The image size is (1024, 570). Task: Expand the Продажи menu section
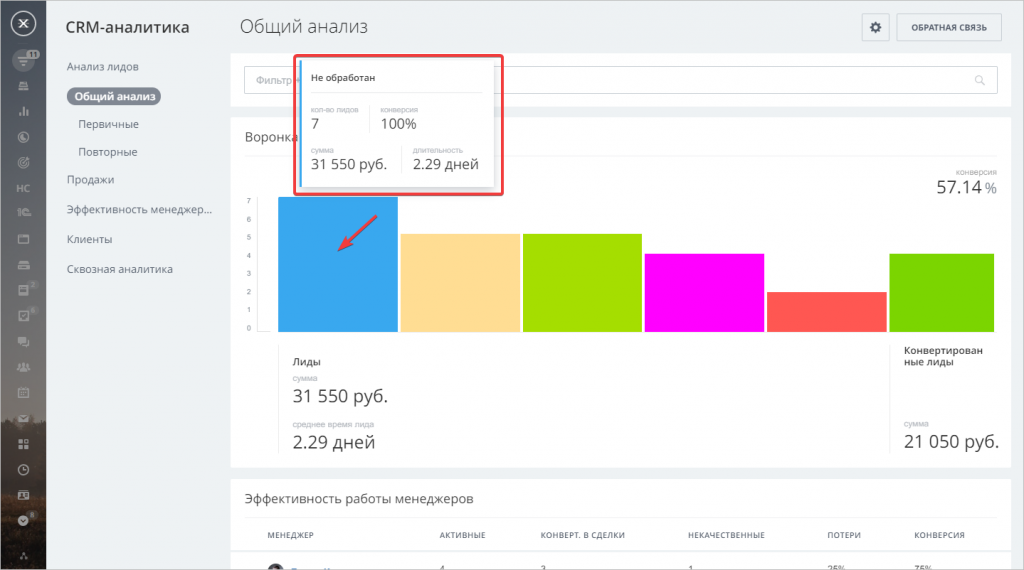[90, 180]
